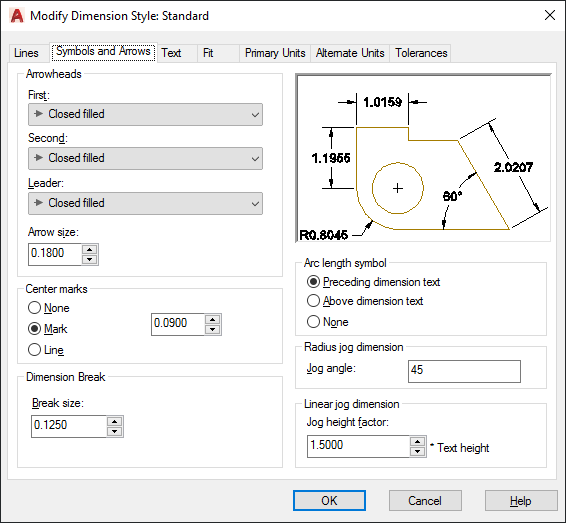Increase Jog height factor with up arrow
Screen dimensions: 566x523
[x=417, y=442]
